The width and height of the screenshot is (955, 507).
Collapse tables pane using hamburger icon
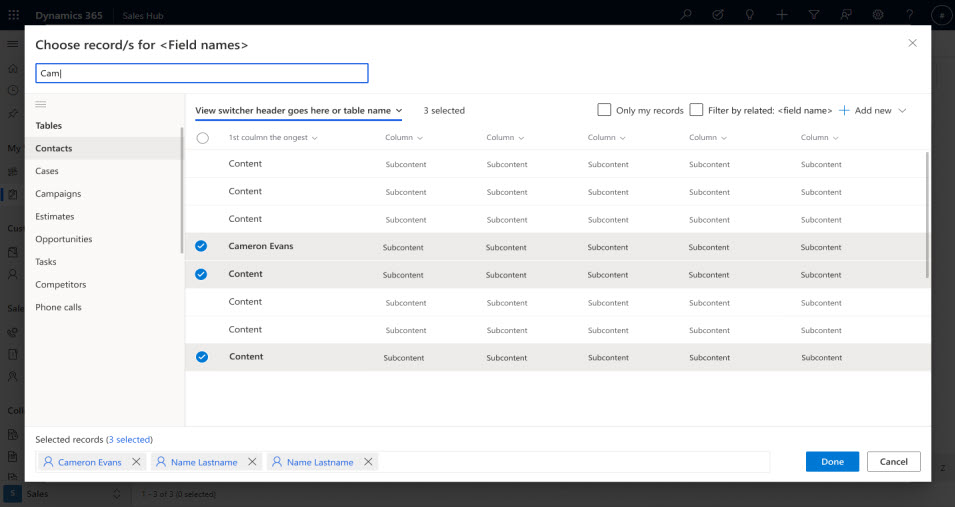[x=41, y=104]
